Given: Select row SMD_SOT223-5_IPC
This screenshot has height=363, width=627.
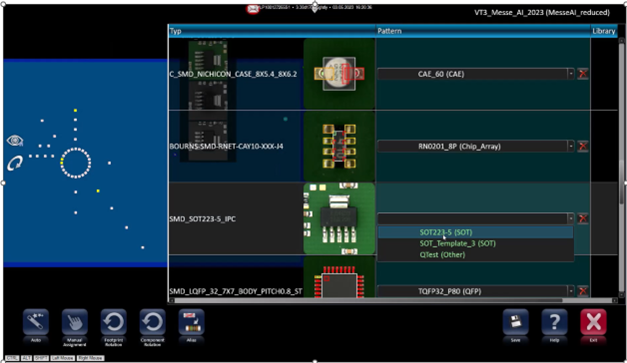Looking at the screenshot, I should [x=202, y=219].
